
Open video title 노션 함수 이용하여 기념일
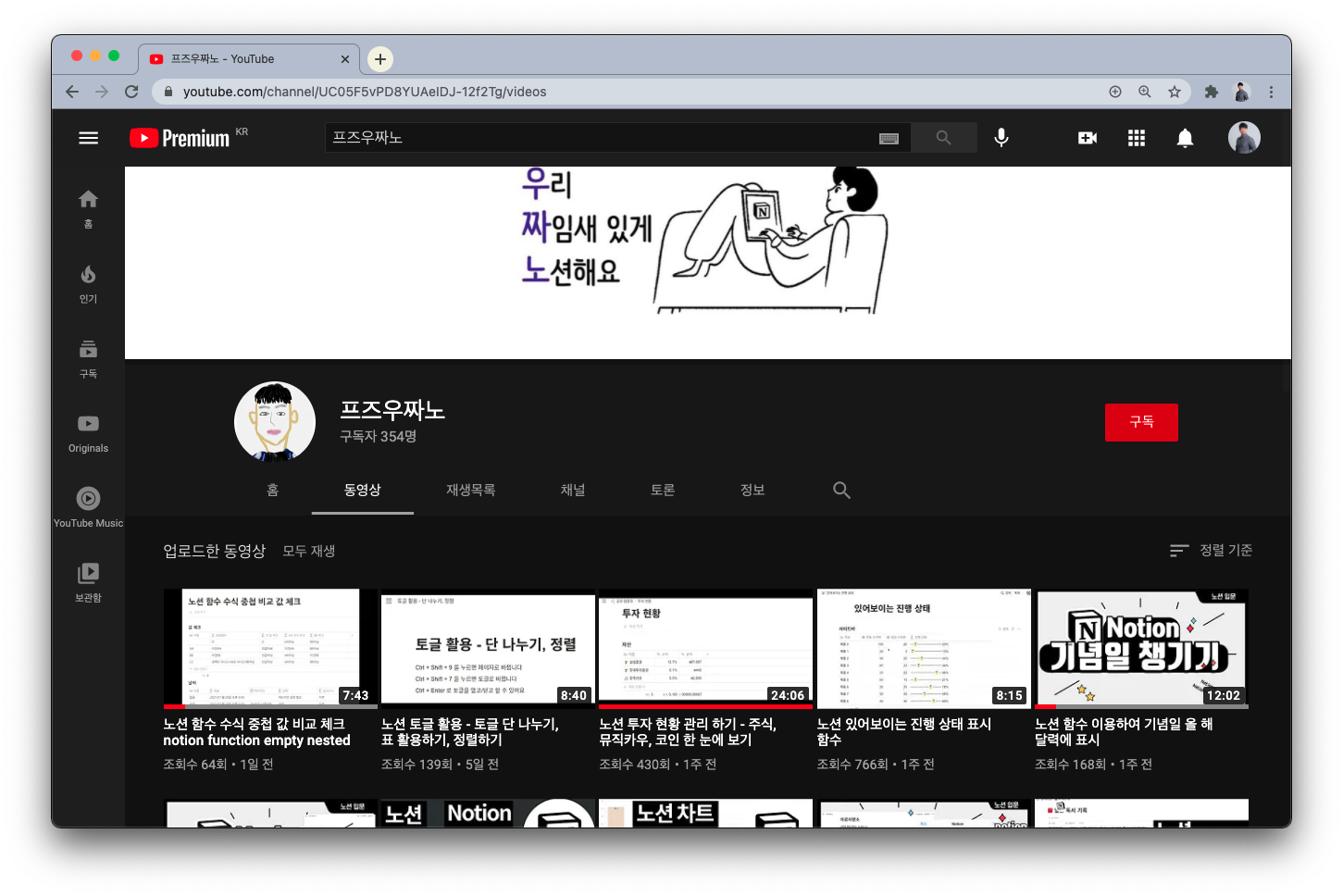(1124, 732)
